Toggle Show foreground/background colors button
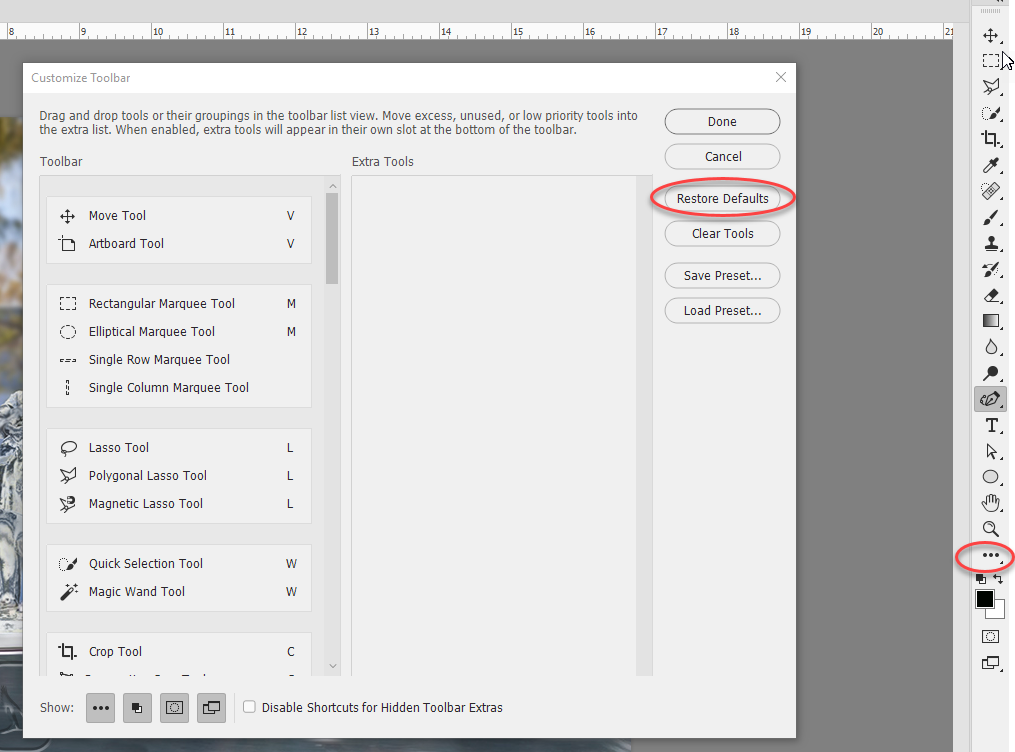The width and height of the screenshot is (1015, 752). pyautogui.click(x=137, y=707)
